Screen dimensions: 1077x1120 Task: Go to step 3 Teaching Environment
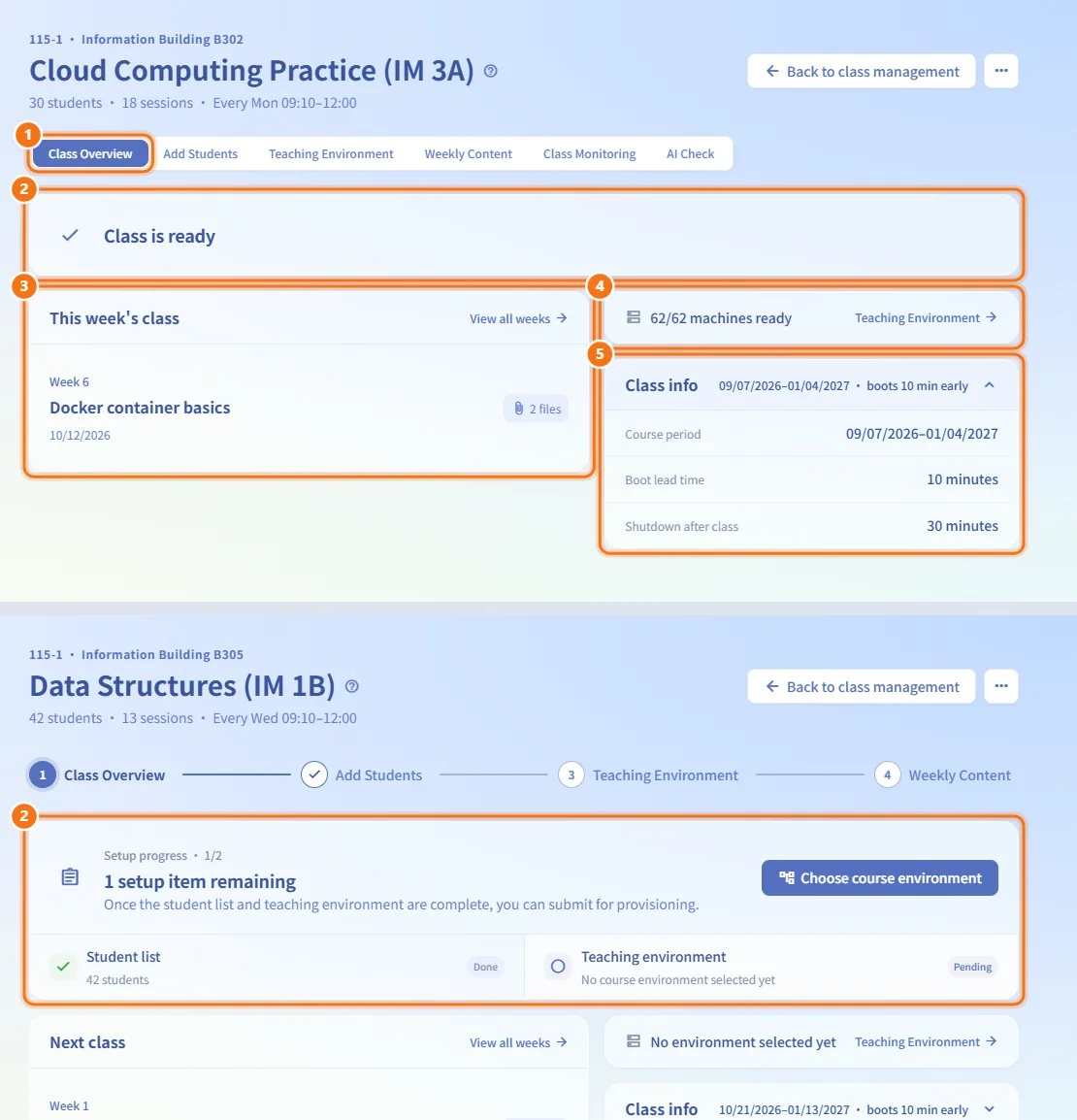point(648,775)
